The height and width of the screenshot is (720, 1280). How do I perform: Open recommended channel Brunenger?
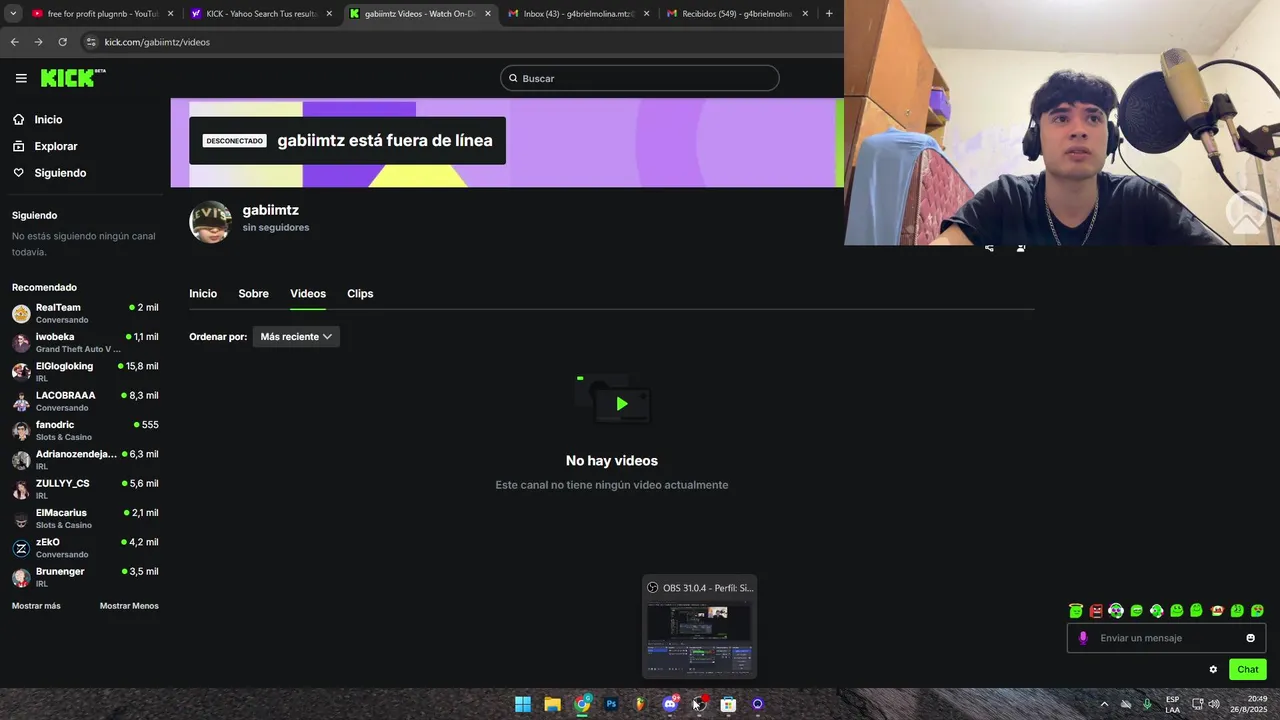pyautogui.click(x=85, y=577)
